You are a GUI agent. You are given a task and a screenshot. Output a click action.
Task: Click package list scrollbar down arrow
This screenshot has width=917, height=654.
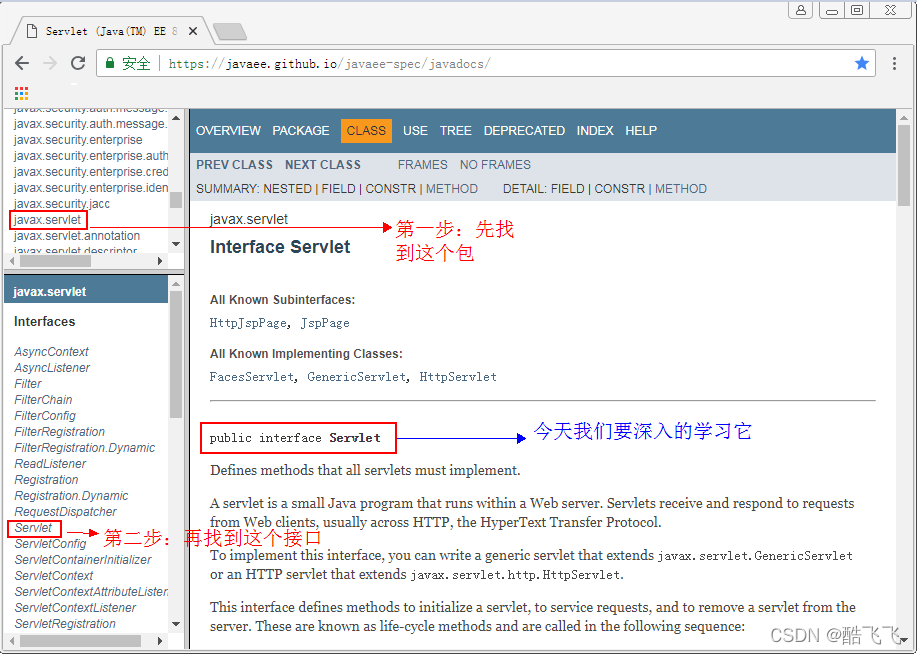pyautogui.click(x=175, y=244)
